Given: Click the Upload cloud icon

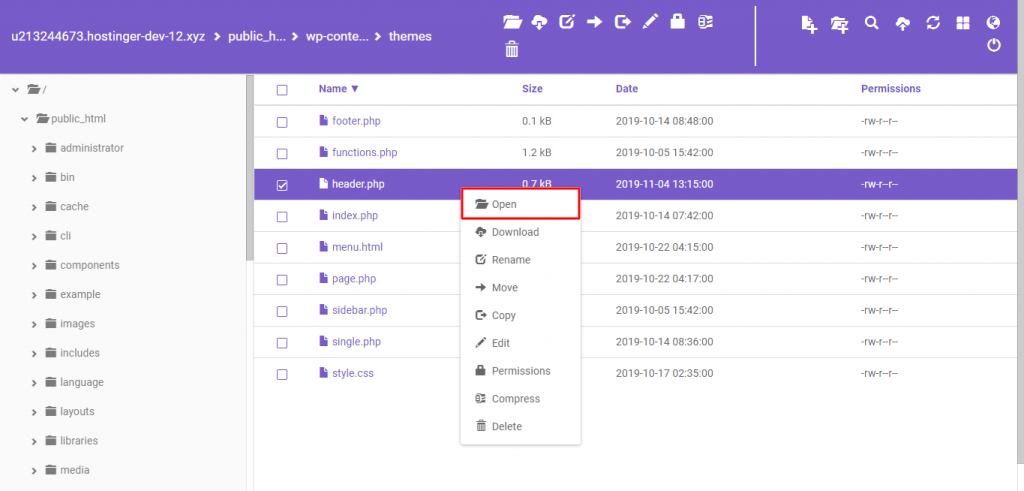Looking at the screenshot, I should click(x=902, y=23).
